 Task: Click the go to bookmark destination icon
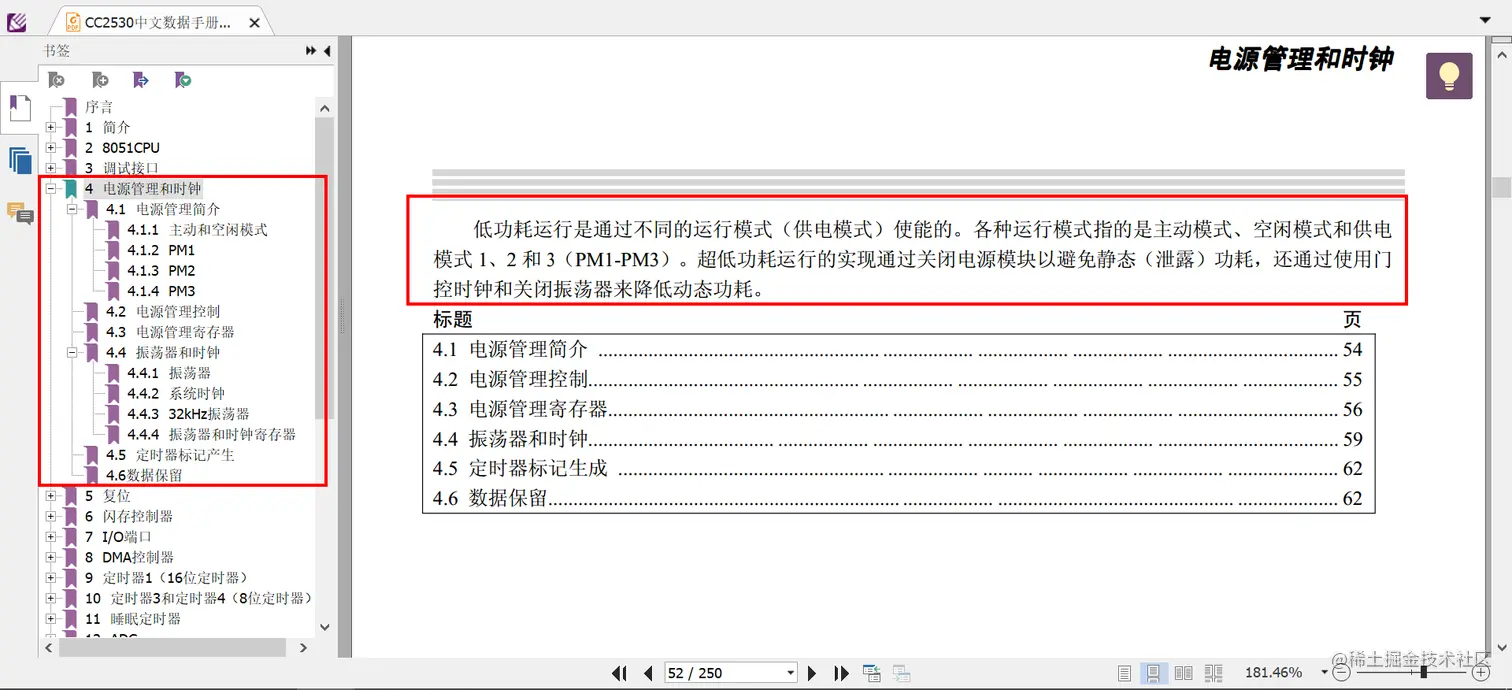coord(141,80)
